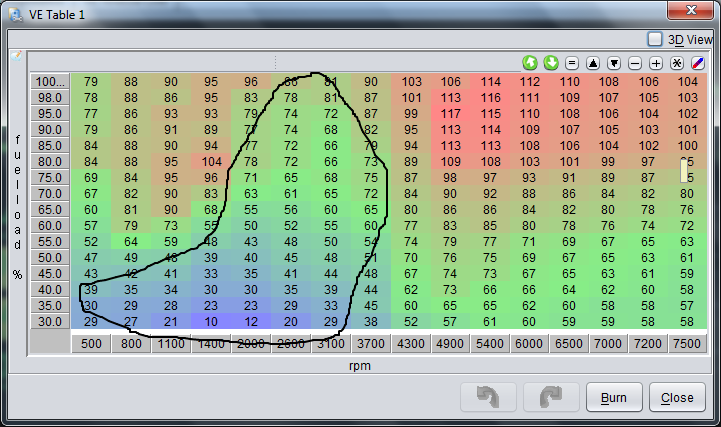The image size is (721, 427).
Task: Select the 7000 rpm column header
Action: tap(608, 343)
